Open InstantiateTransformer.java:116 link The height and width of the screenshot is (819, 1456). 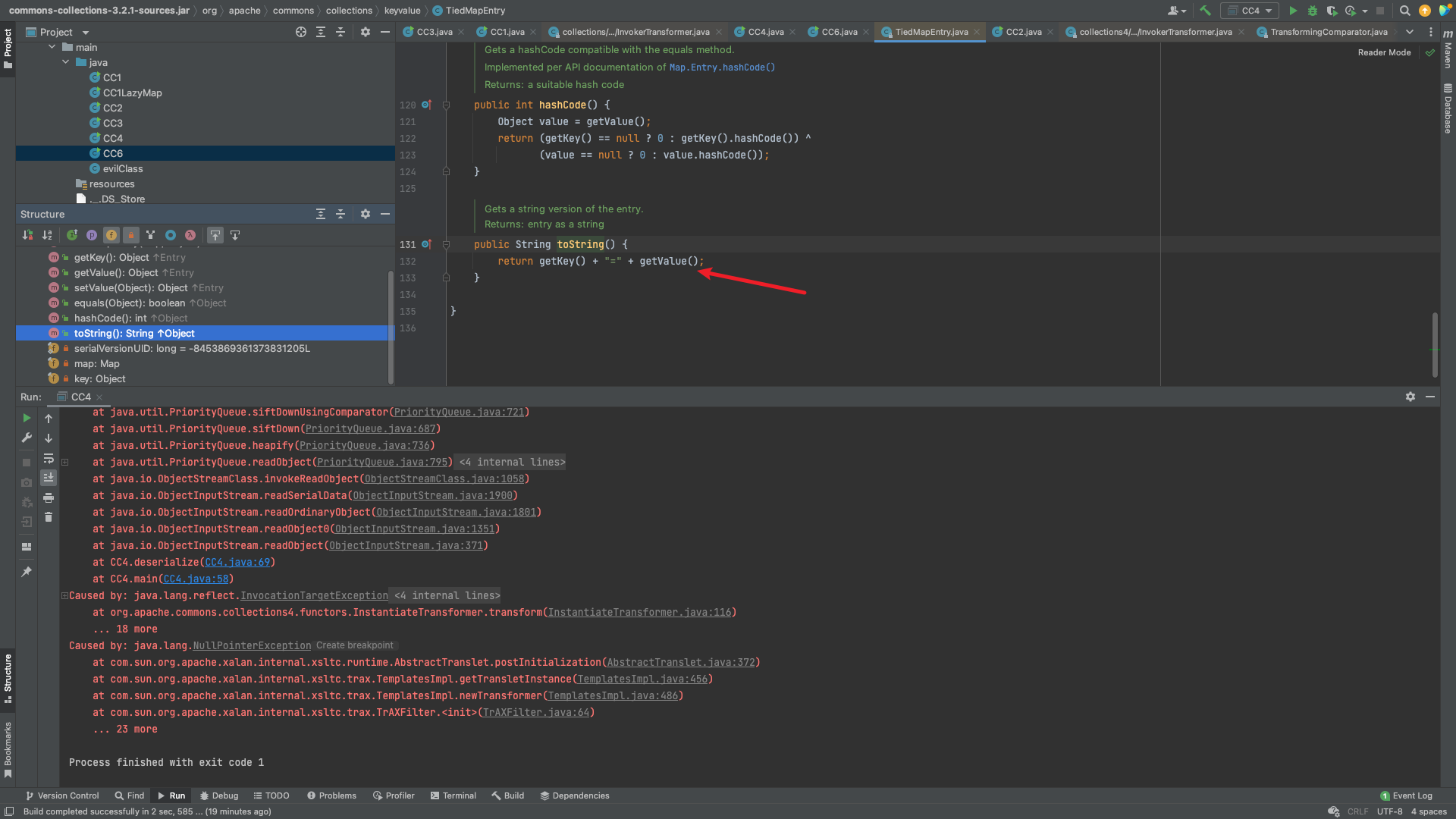tap(639, 612)
